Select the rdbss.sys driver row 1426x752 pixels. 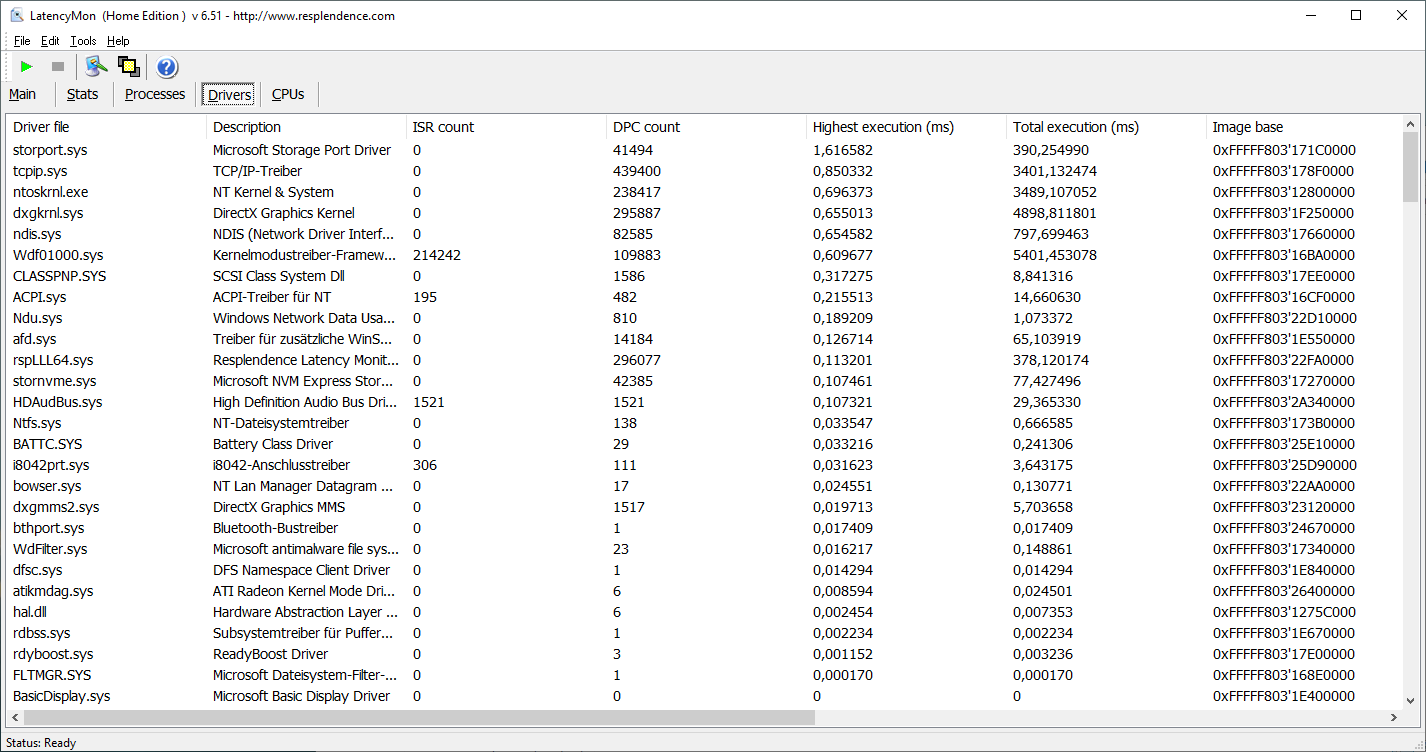tap(704, 633)
